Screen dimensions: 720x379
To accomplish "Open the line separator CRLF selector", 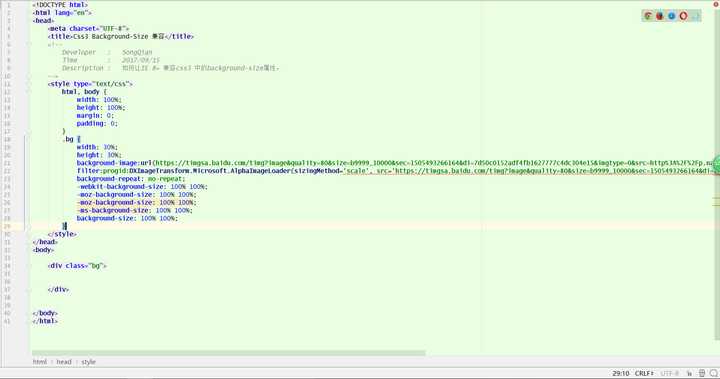I will (x=644, y=373).
